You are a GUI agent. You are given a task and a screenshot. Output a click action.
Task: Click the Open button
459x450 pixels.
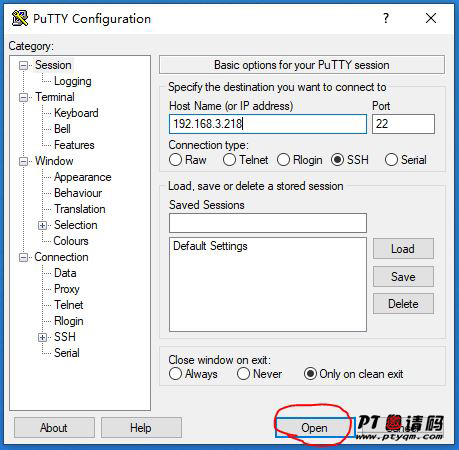[x=315, y=428]
